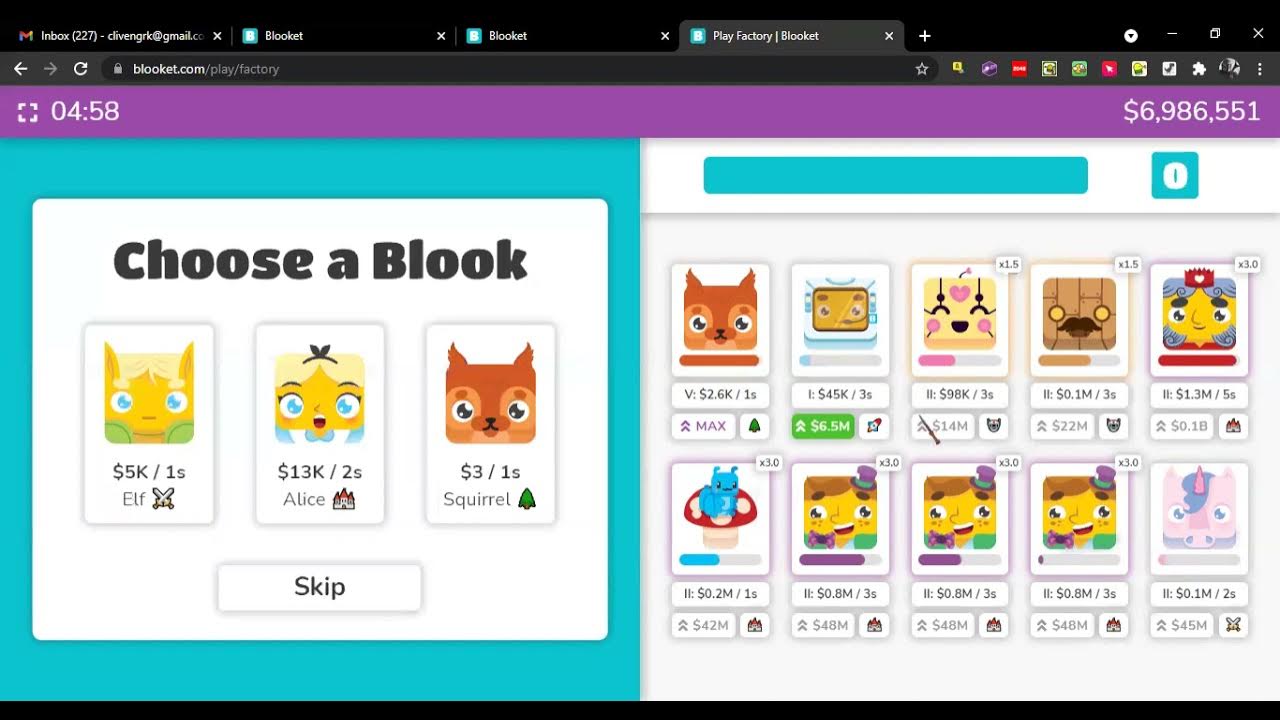Screen dimensions: 1280x720
Task: Click the $22M upgrade button
Action: [x=1063, y=426]
